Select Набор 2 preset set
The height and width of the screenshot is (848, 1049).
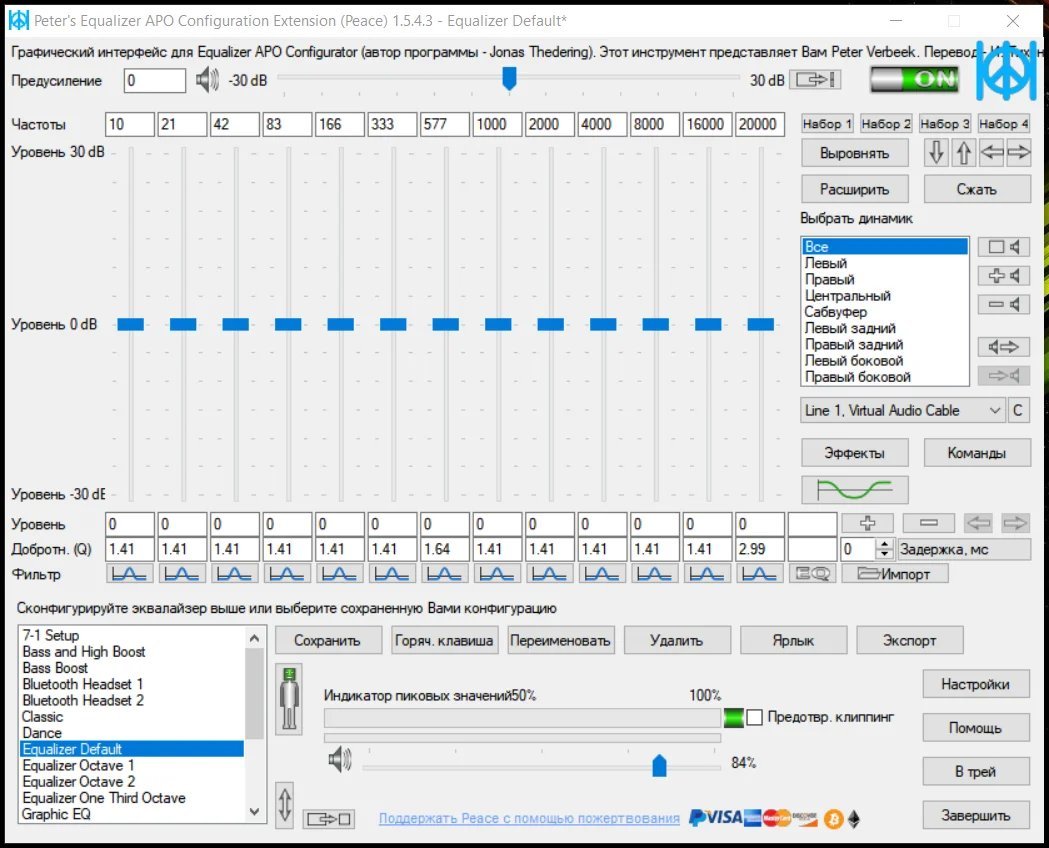coord(886,124)
